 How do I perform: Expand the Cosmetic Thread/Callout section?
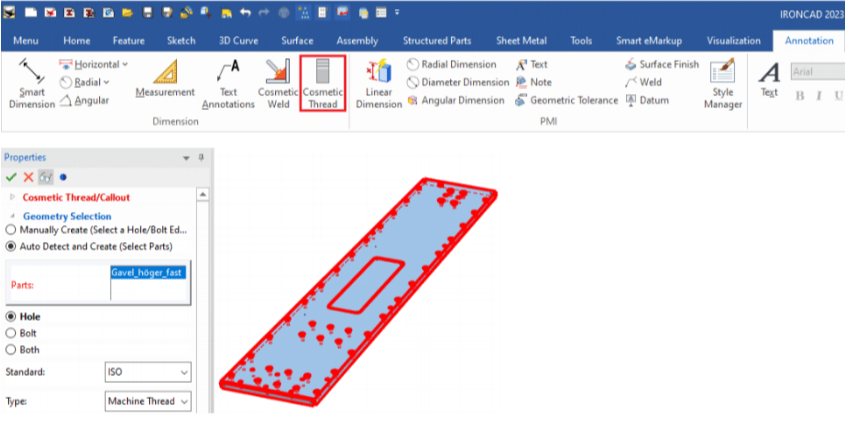click(13, 198)
